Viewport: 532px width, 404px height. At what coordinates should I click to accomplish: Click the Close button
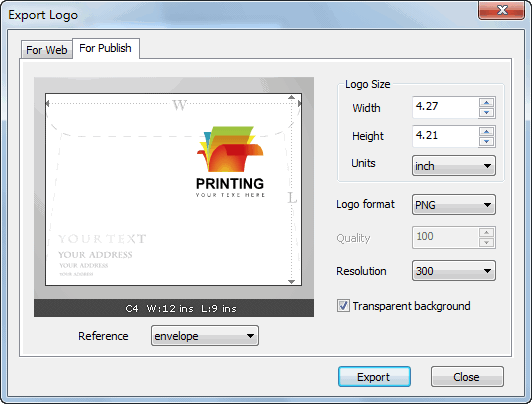pos(467,377)
